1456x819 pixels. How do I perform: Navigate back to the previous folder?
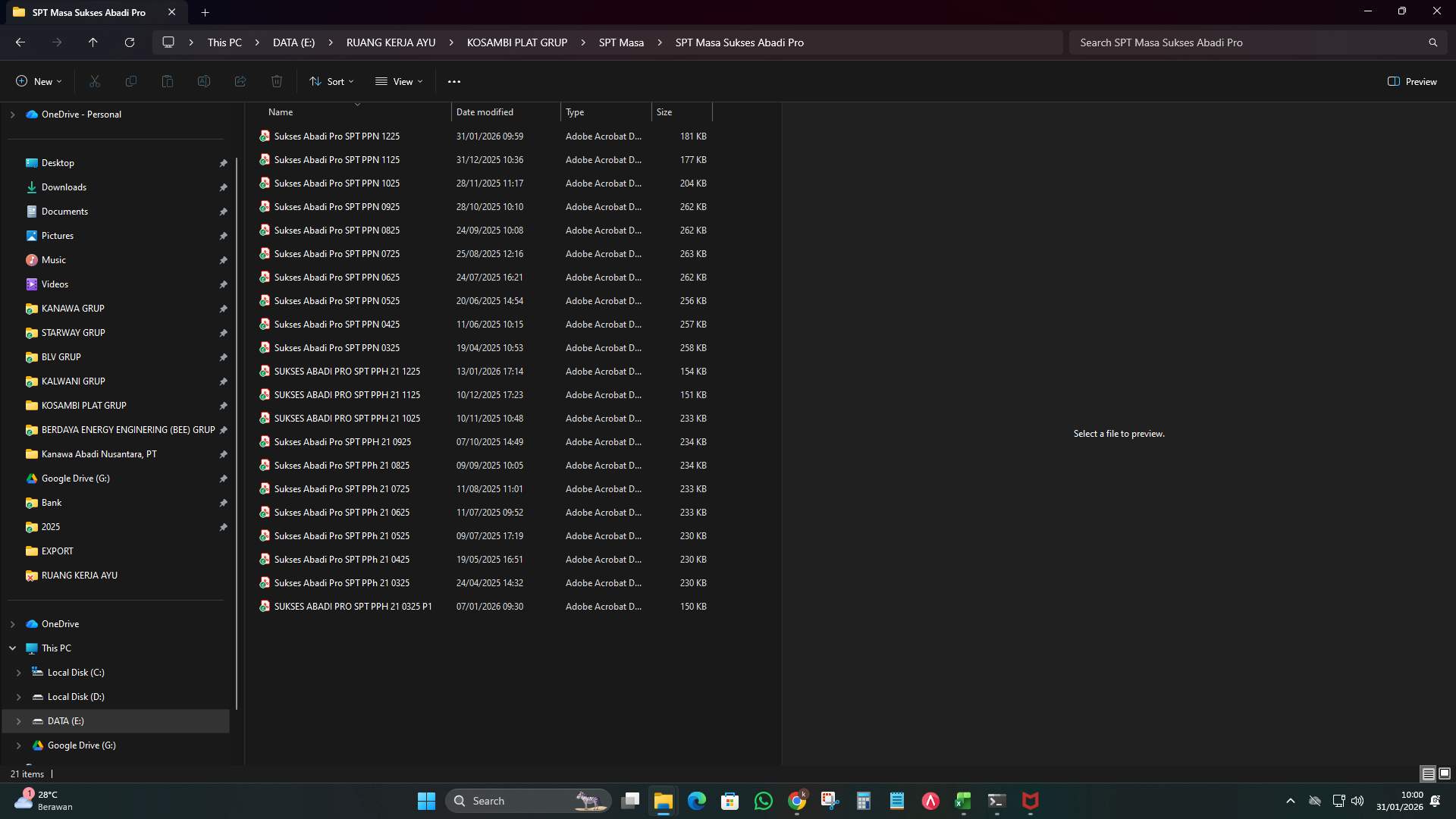pyautogui.click(x=20, y=42)
